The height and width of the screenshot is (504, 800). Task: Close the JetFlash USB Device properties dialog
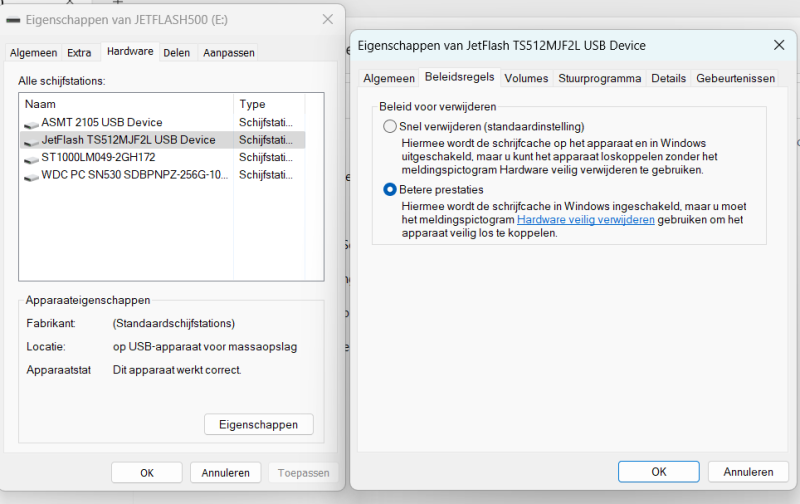coord(778,45)
